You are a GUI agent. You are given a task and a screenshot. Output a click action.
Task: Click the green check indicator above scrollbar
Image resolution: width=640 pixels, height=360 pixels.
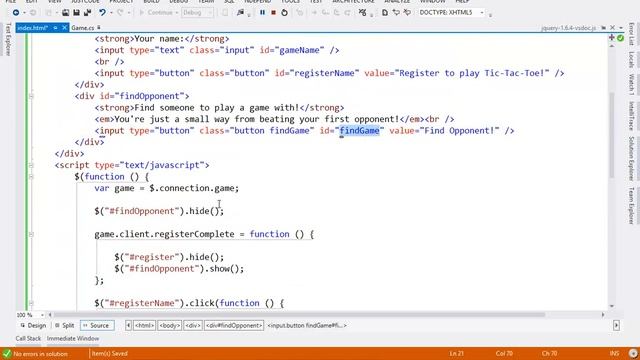pos(620,38)
